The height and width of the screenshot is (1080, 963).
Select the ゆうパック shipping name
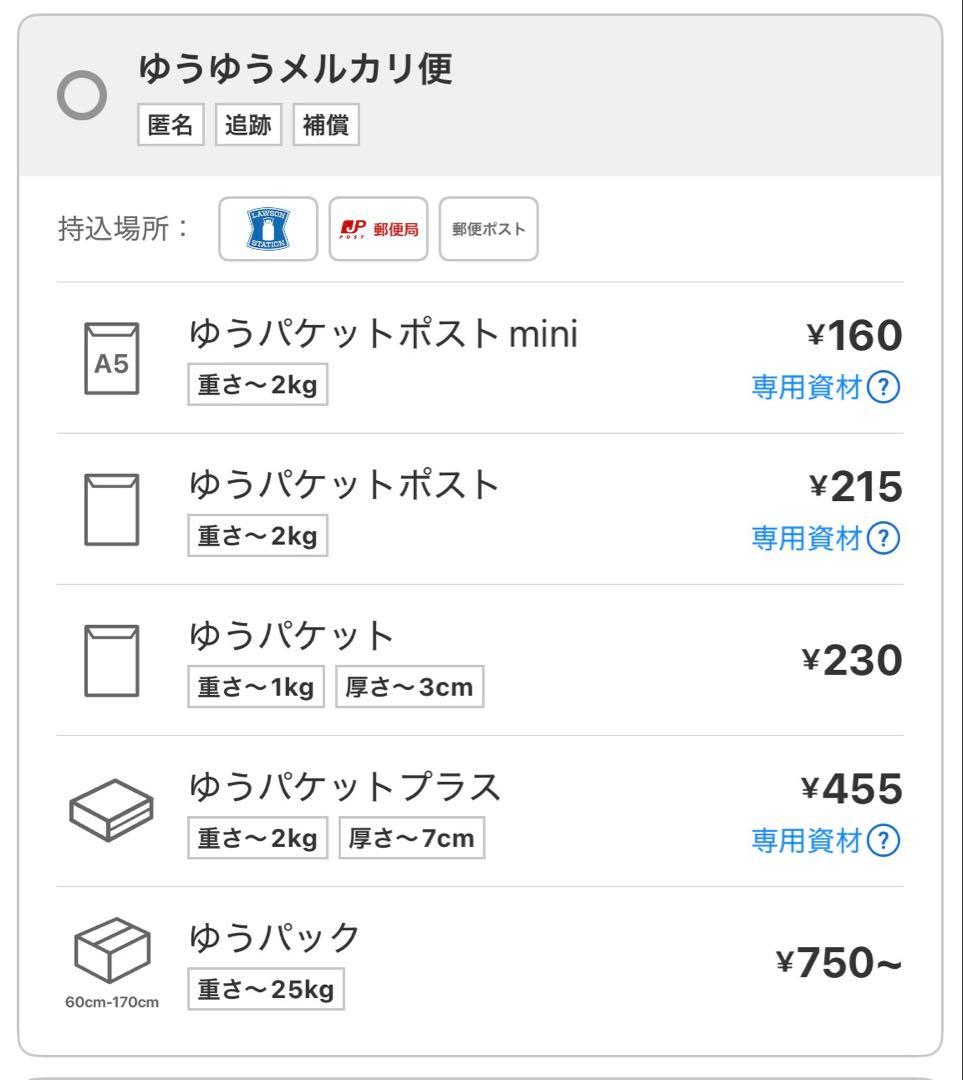pyautogui.click(x=274, y=937)
